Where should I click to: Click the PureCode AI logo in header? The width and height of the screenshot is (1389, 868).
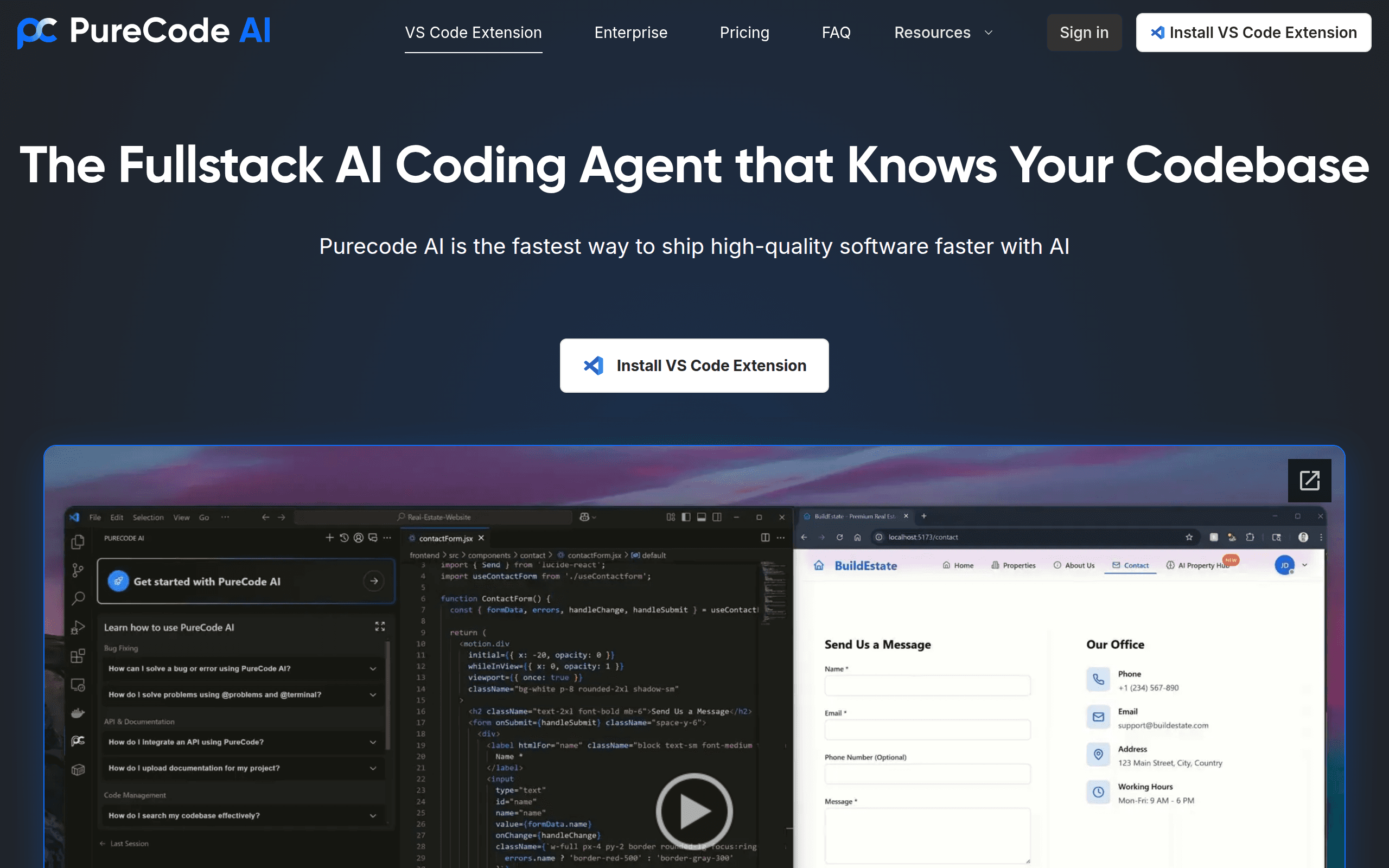[143, 31]
